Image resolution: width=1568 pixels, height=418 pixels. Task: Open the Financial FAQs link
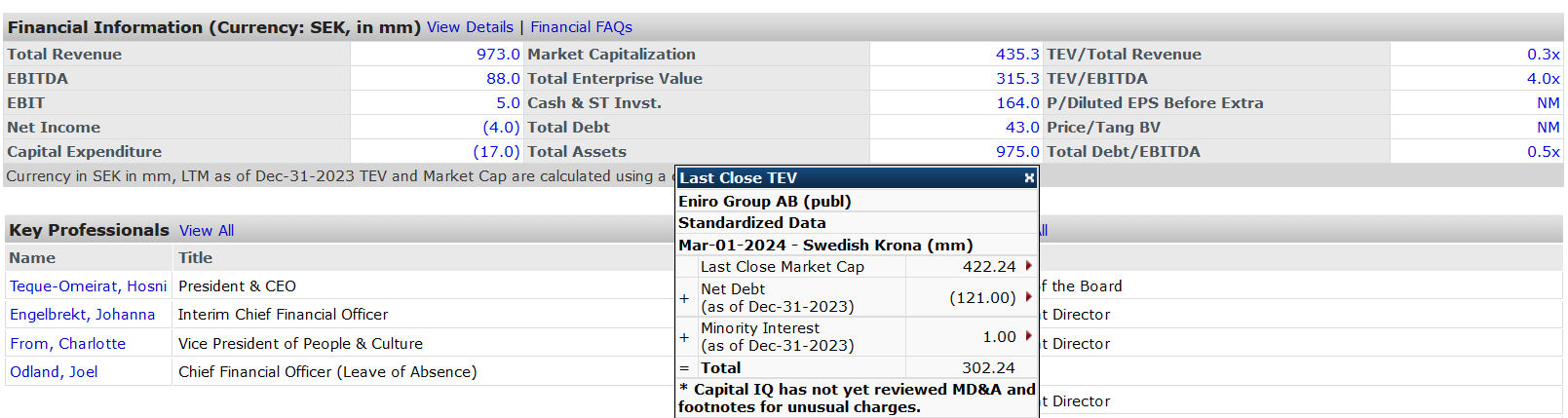pyautogui.click(x=581, y=27)
